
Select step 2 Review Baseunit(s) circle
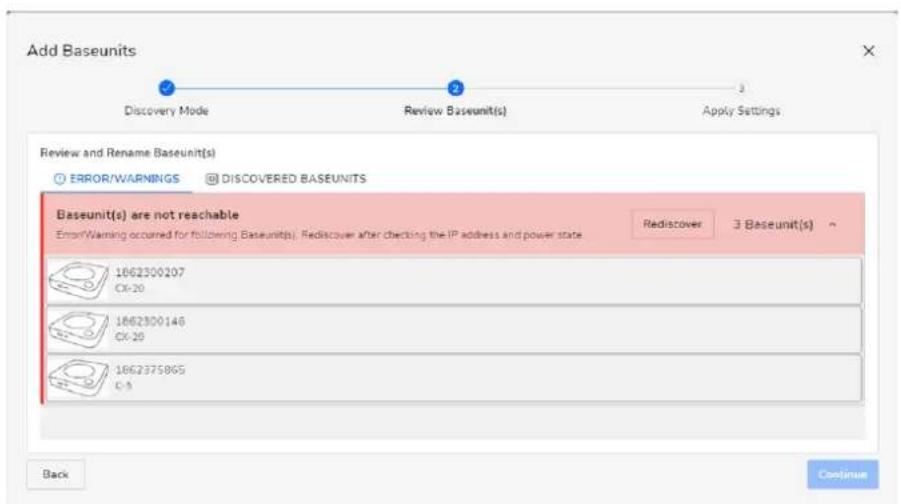coord(456,88)
